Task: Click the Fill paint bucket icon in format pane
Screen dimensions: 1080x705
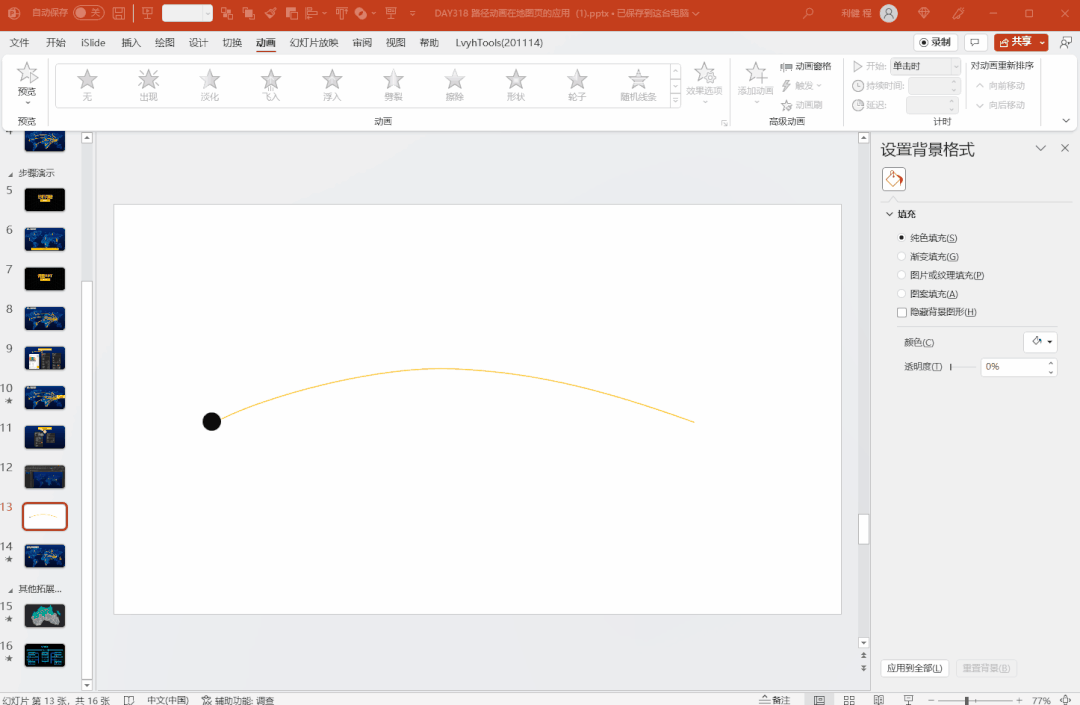Action: pyautogui.click(x=894, y=179)
